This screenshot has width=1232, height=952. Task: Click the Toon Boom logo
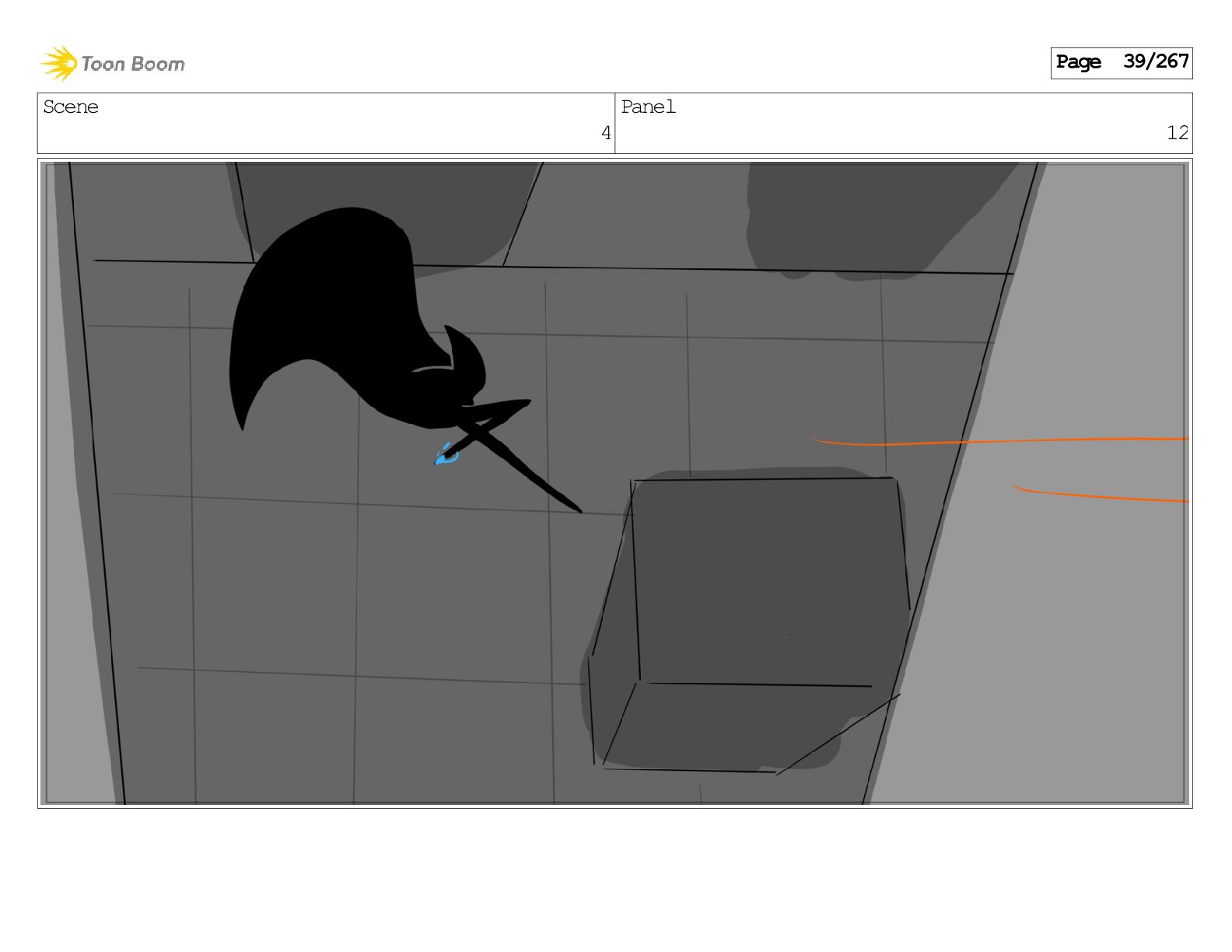pyautogui.click(x=113, y=63)
